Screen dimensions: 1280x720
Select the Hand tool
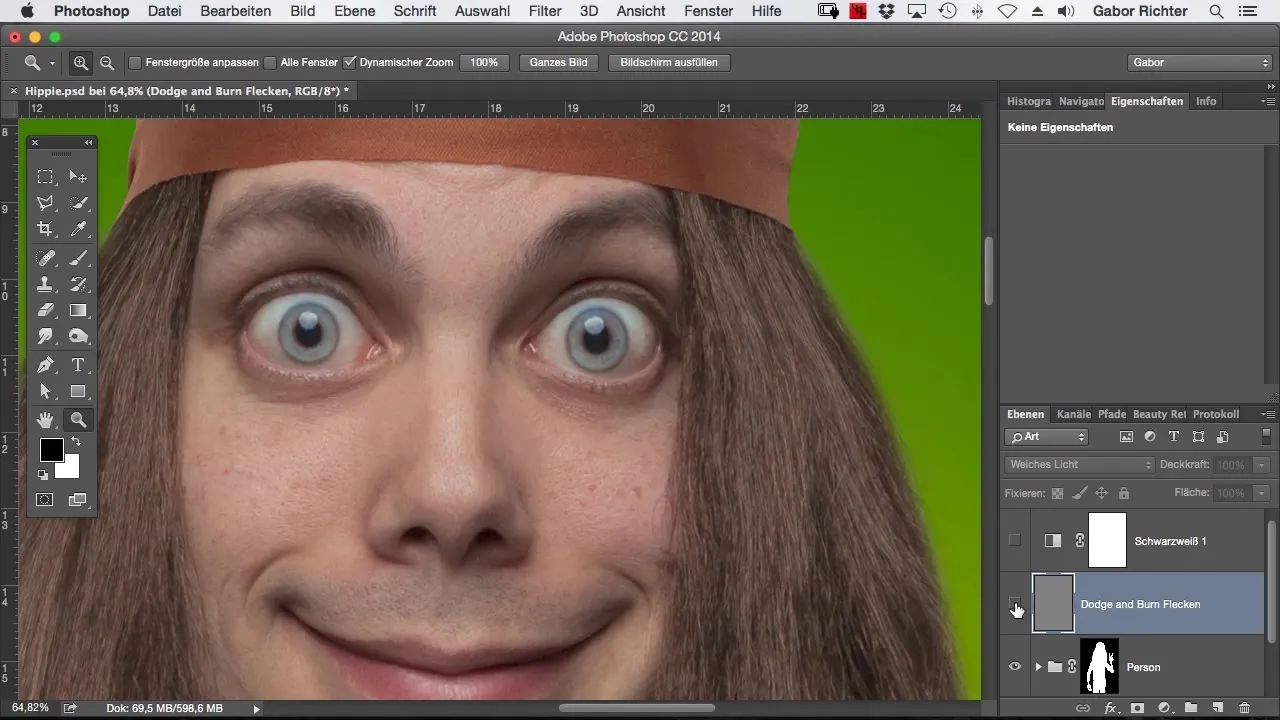45,420
